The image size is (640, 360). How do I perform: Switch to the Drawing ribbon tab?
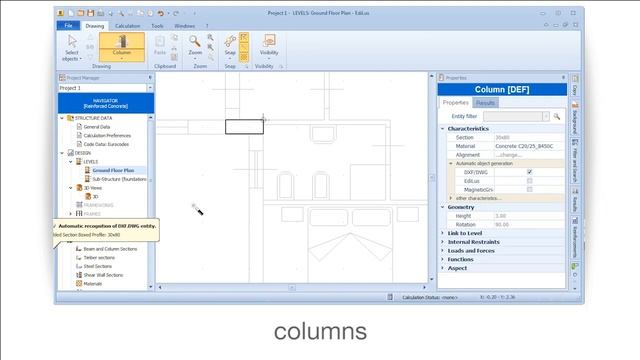coord(95,26)
